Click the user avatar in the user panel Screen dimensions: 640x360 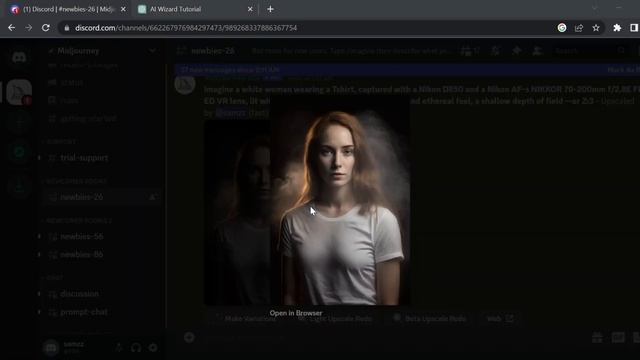[x=51, y=348]
